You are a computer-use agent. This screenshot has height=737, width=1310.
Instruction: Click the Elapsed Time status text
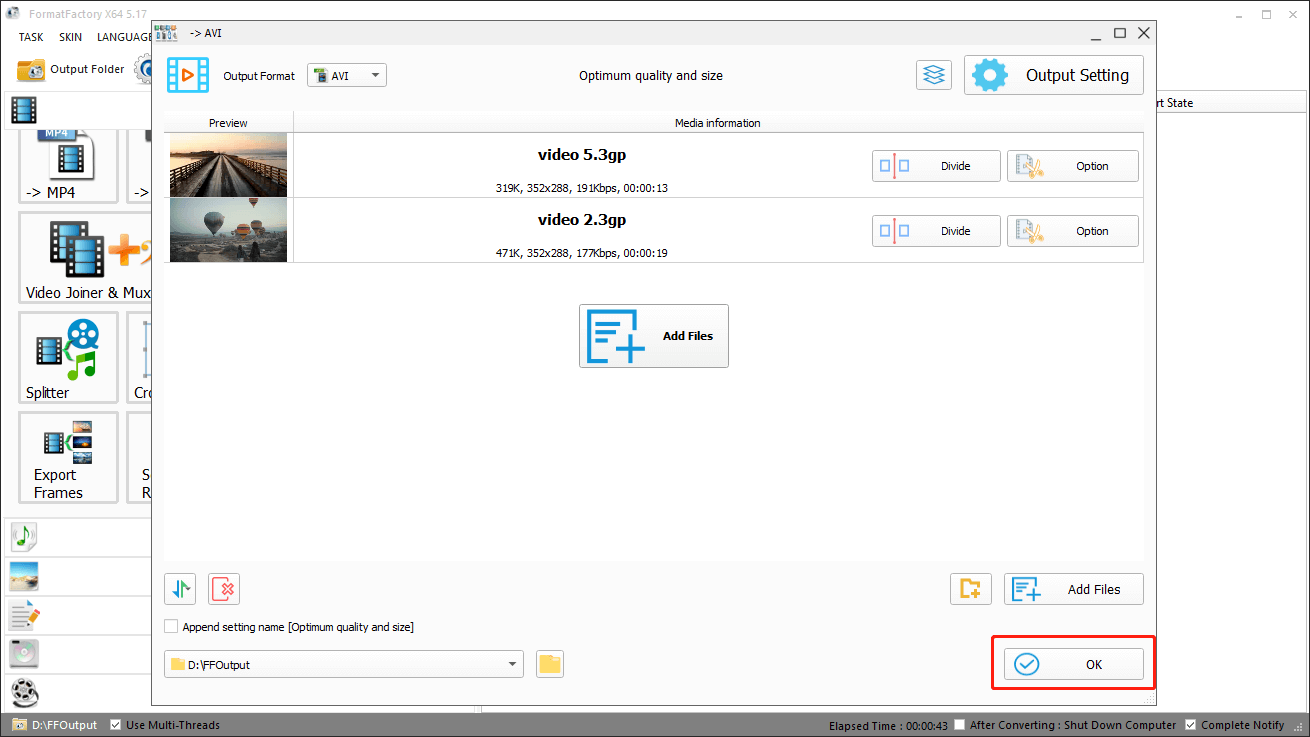[x=888, y=725]
